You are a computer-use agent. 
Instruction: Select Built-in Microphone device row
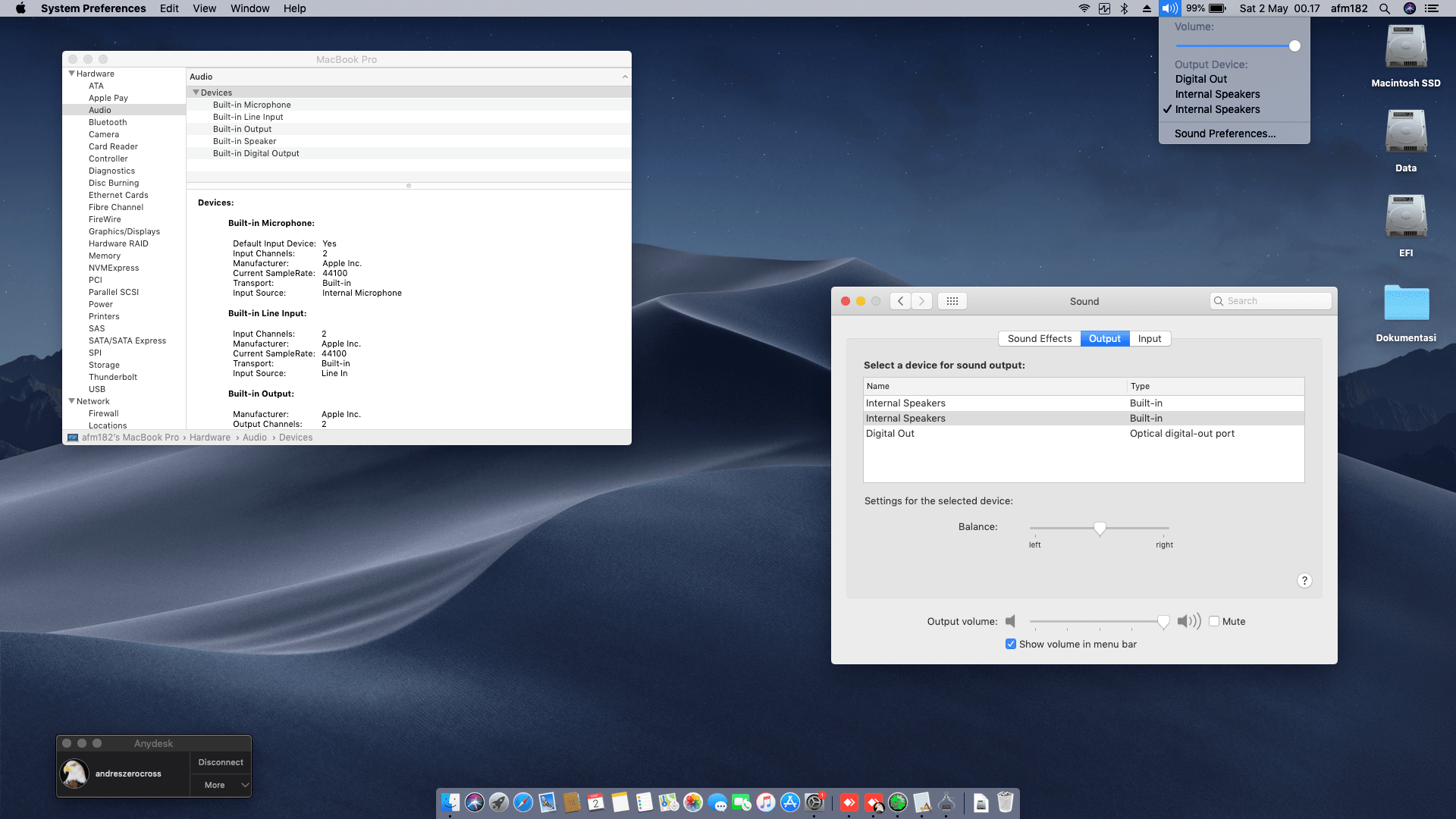[x=409, y=105]
